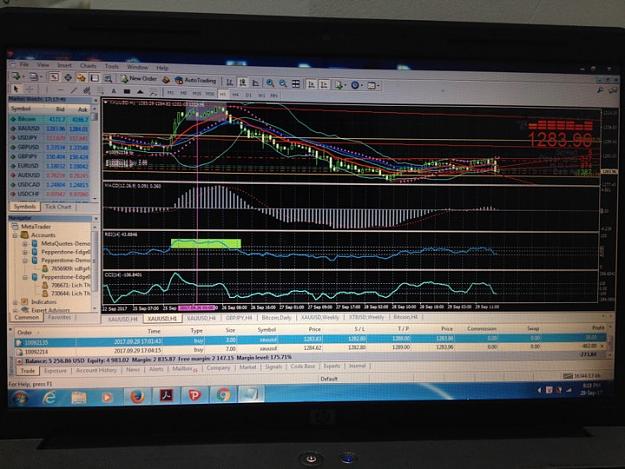Open the File menu
The image size is (625, 469).
pyautogui.click(x=24, y=65)
